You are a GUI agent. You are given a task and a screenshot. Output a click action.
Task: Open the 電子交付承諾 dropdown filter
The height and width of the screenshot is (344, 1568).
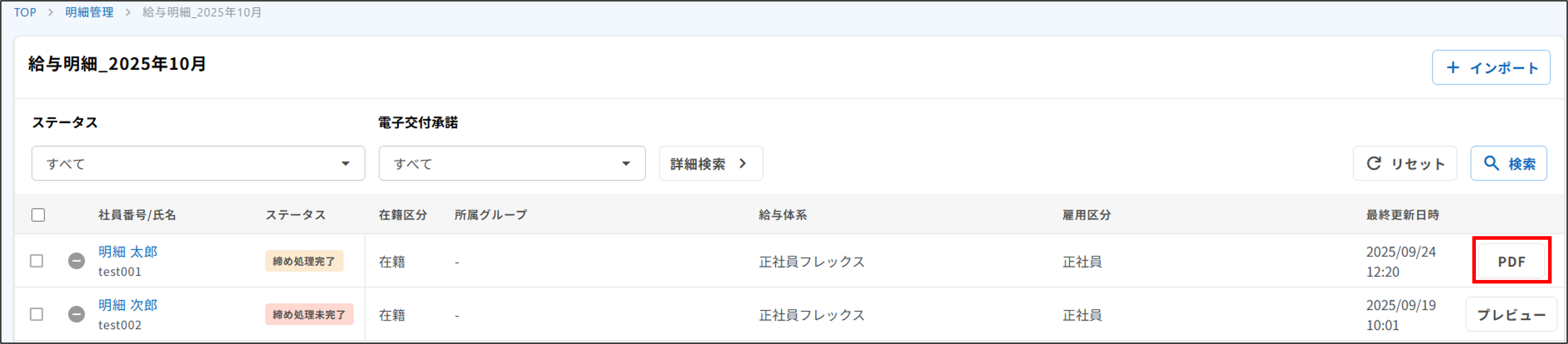[511, 163]
